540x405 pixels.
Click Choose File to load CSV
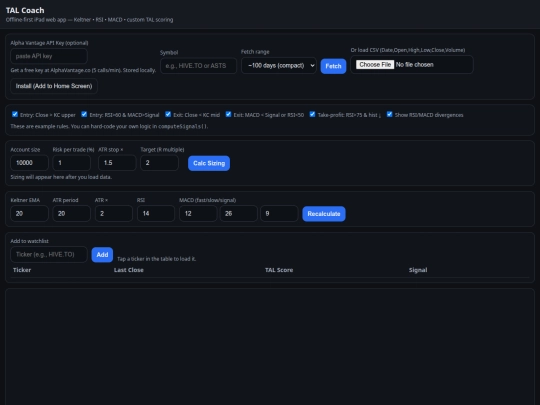[x=375, y=65]
